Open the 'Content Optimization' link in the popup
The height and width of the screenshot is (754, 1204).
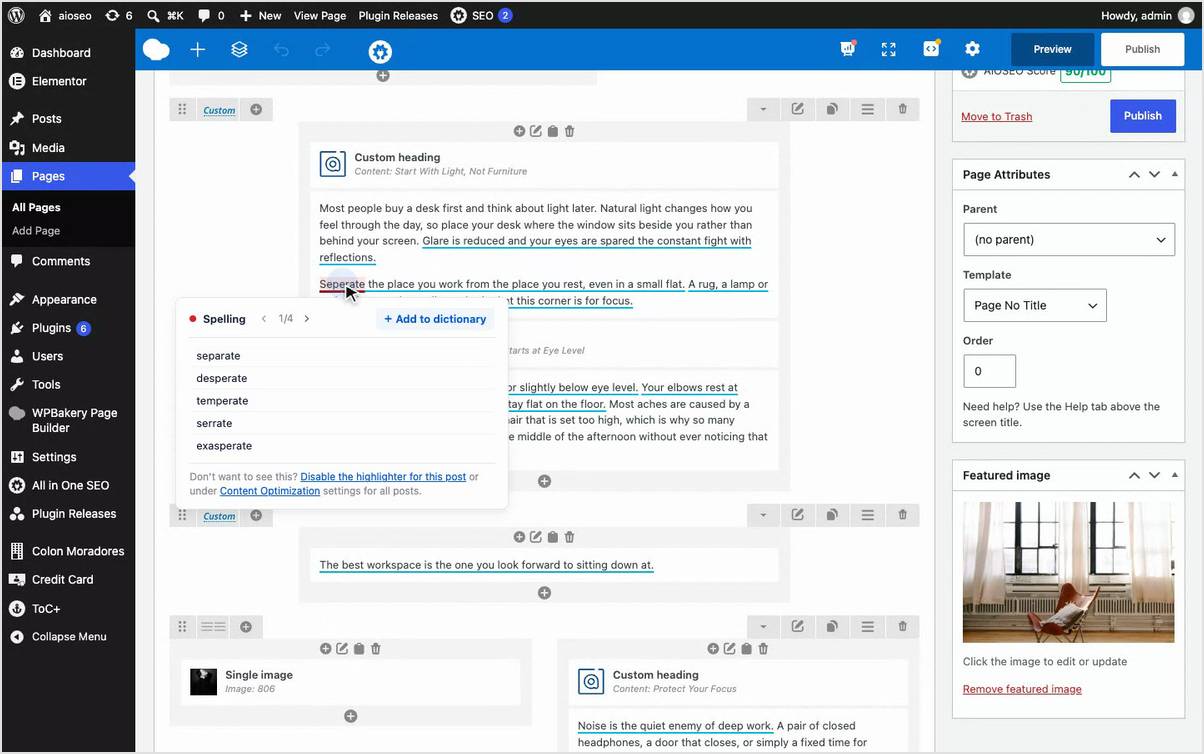(x=270, y=491)
